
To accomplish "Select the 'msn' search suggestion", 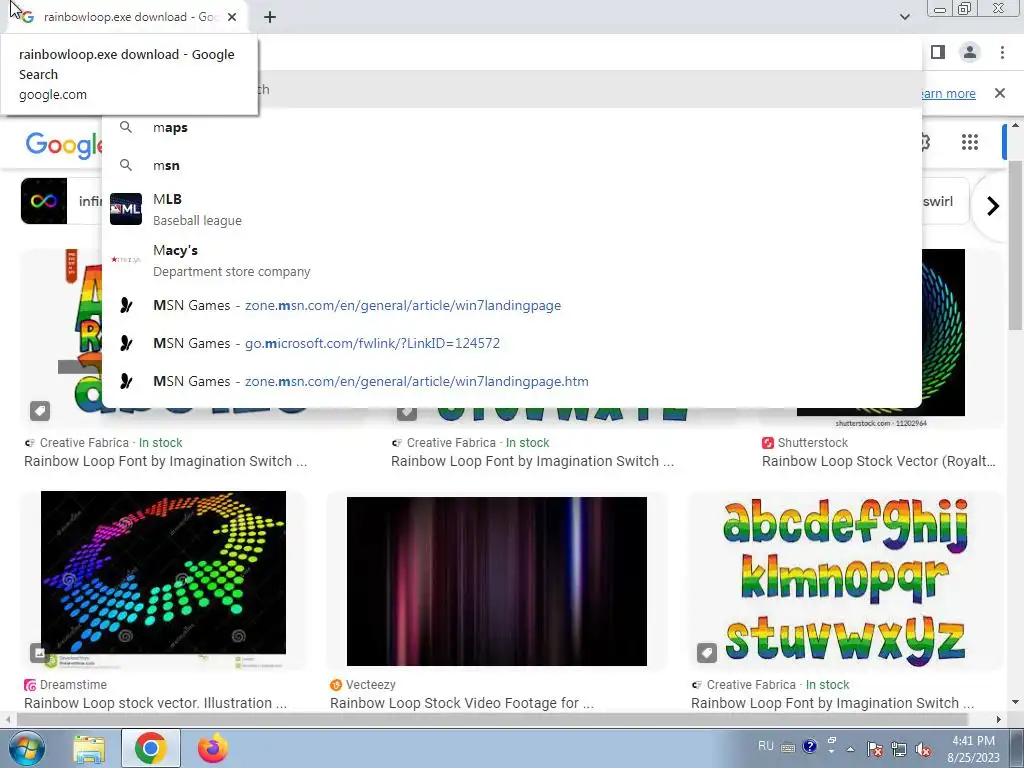I will (x=511, y=165).
